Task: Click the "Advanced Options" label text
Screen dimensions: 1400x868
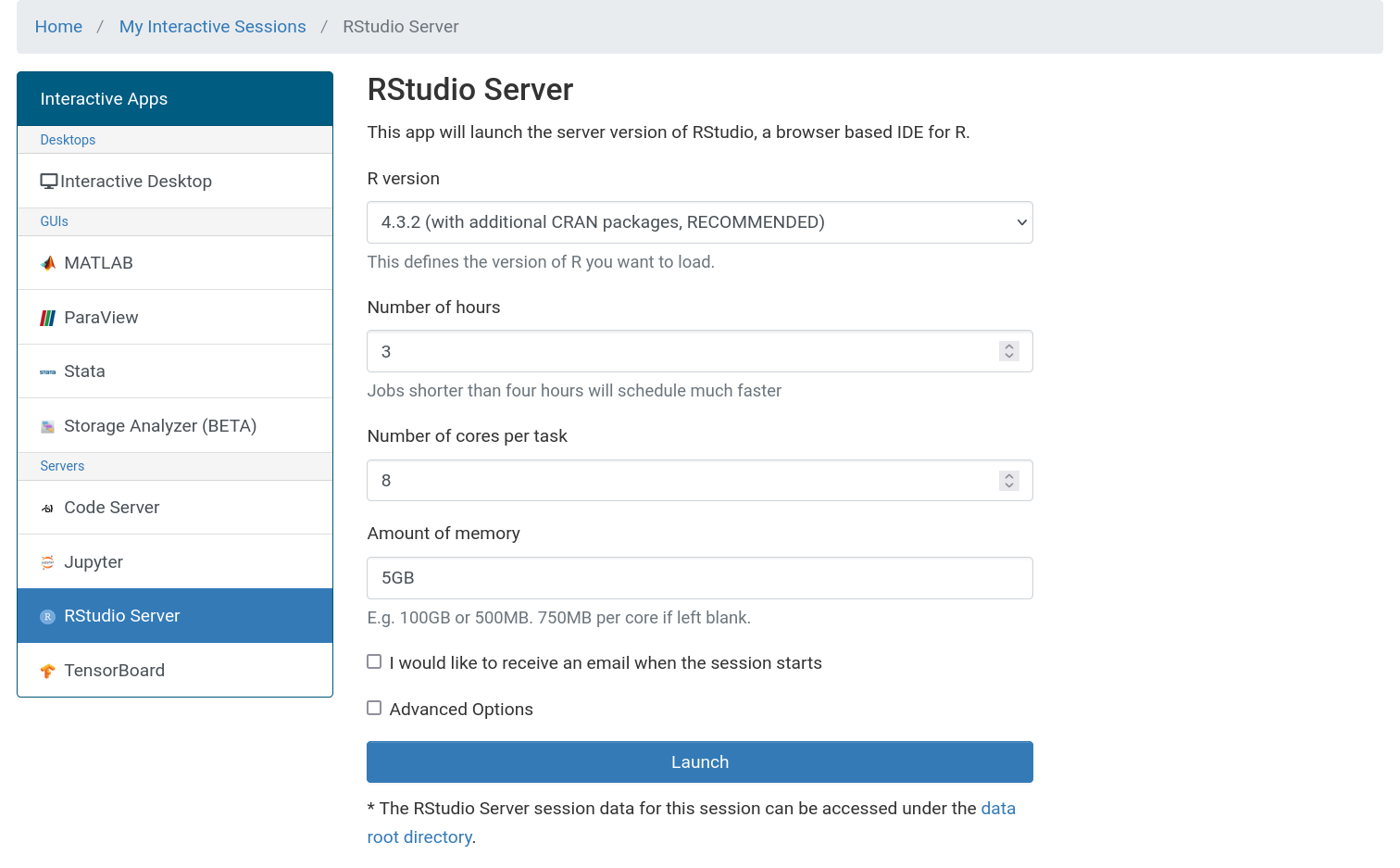Action: coord(461,710)
